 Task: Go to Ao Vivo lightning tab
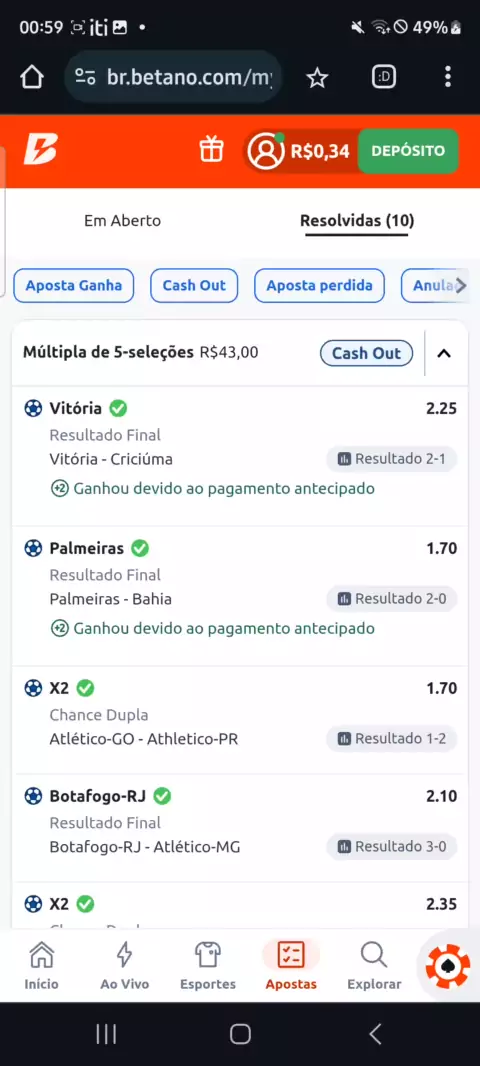(x=124, y=965)
